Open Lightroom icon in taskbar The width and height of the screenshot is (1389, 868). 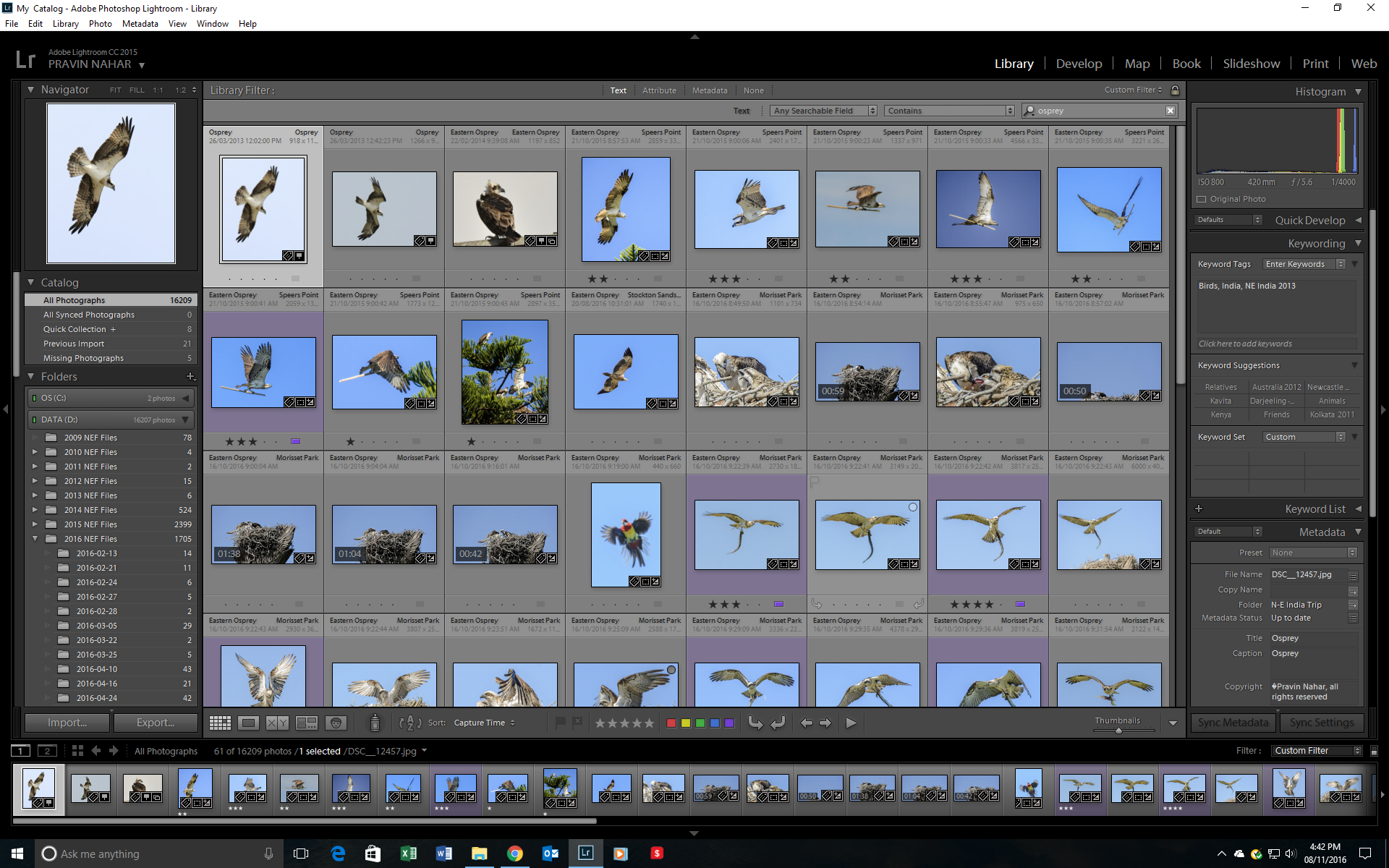tap(585, 853)
